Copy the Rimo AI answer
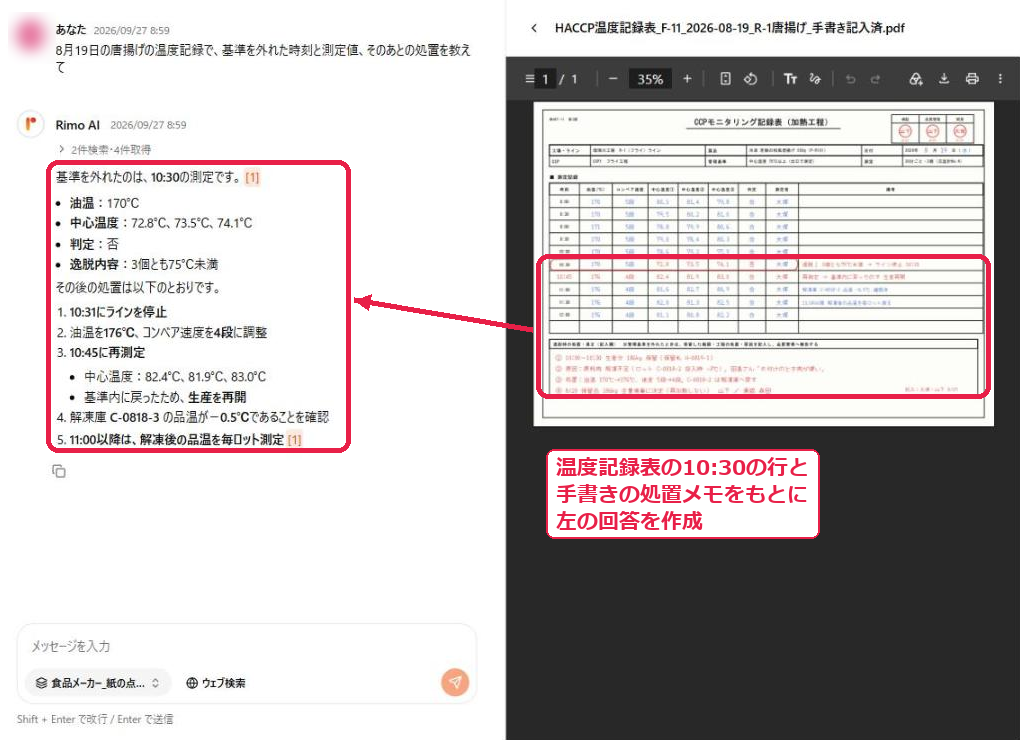Viewport: 1020px width, 740px height. (59, 471)
